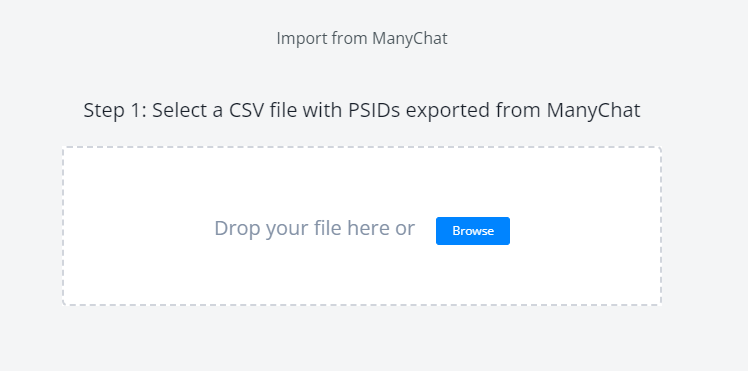Select the dashed file drop zone
This screenshot has width=748, height=371.
coord(362,226)
